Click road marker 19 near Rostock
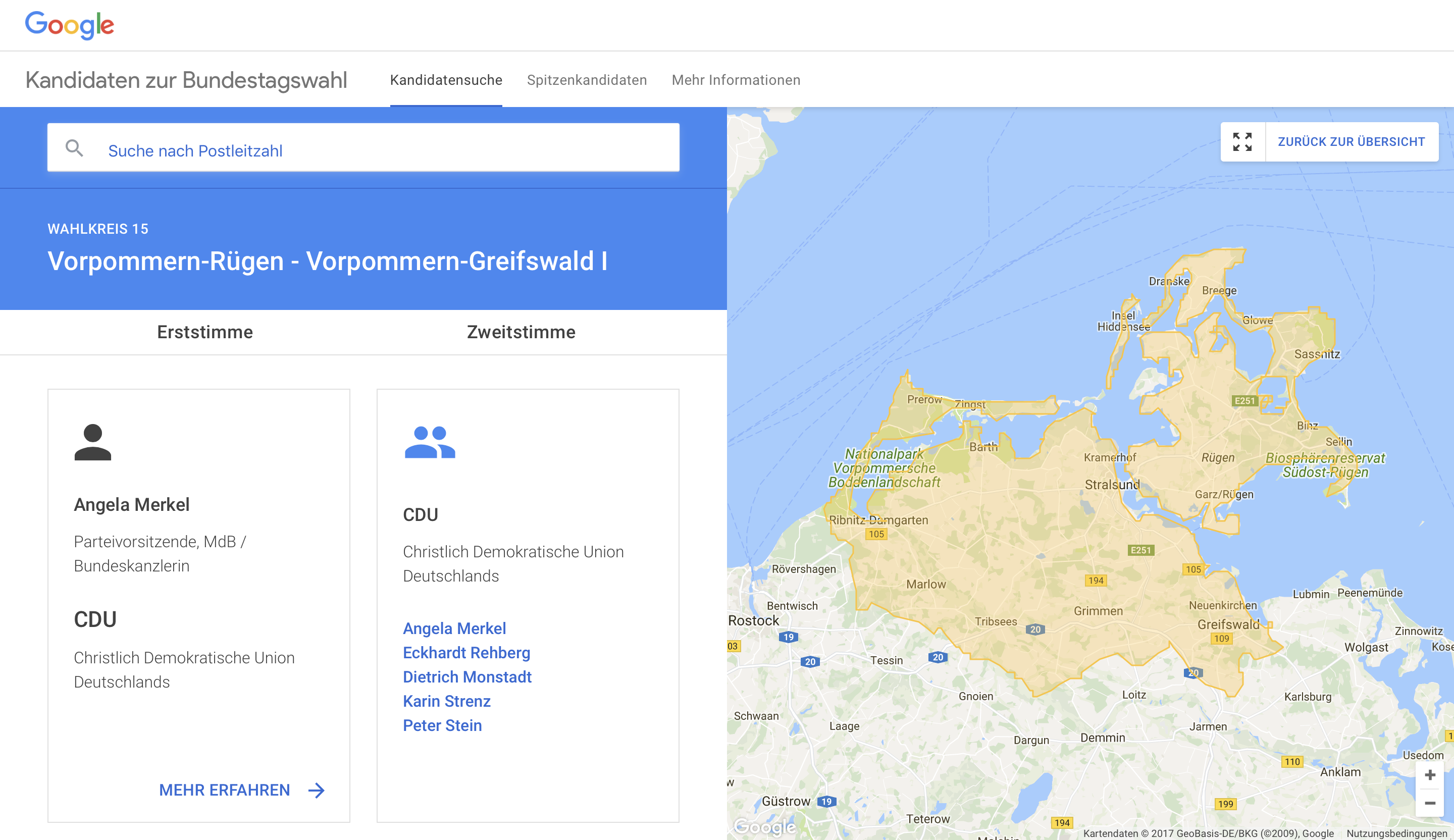 pos(788,637)
